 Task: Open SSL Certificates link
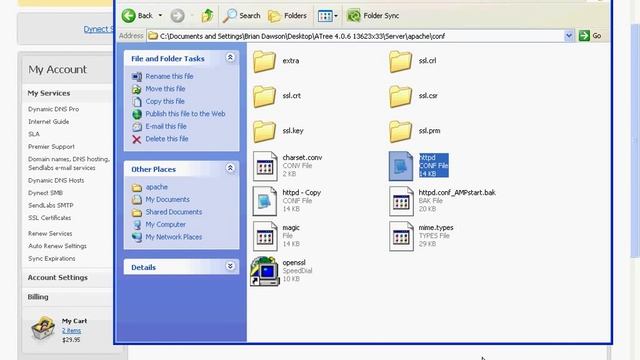pos(49,218)
